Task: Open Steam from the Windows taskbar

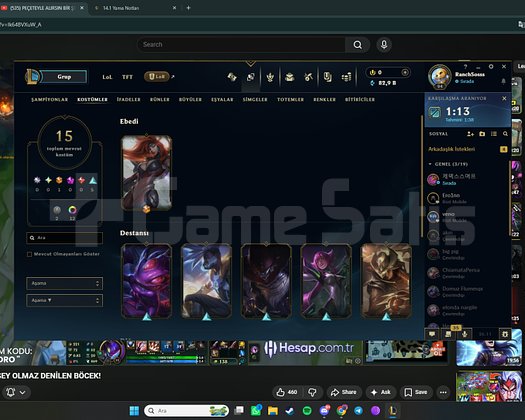Action: (290, 411)
